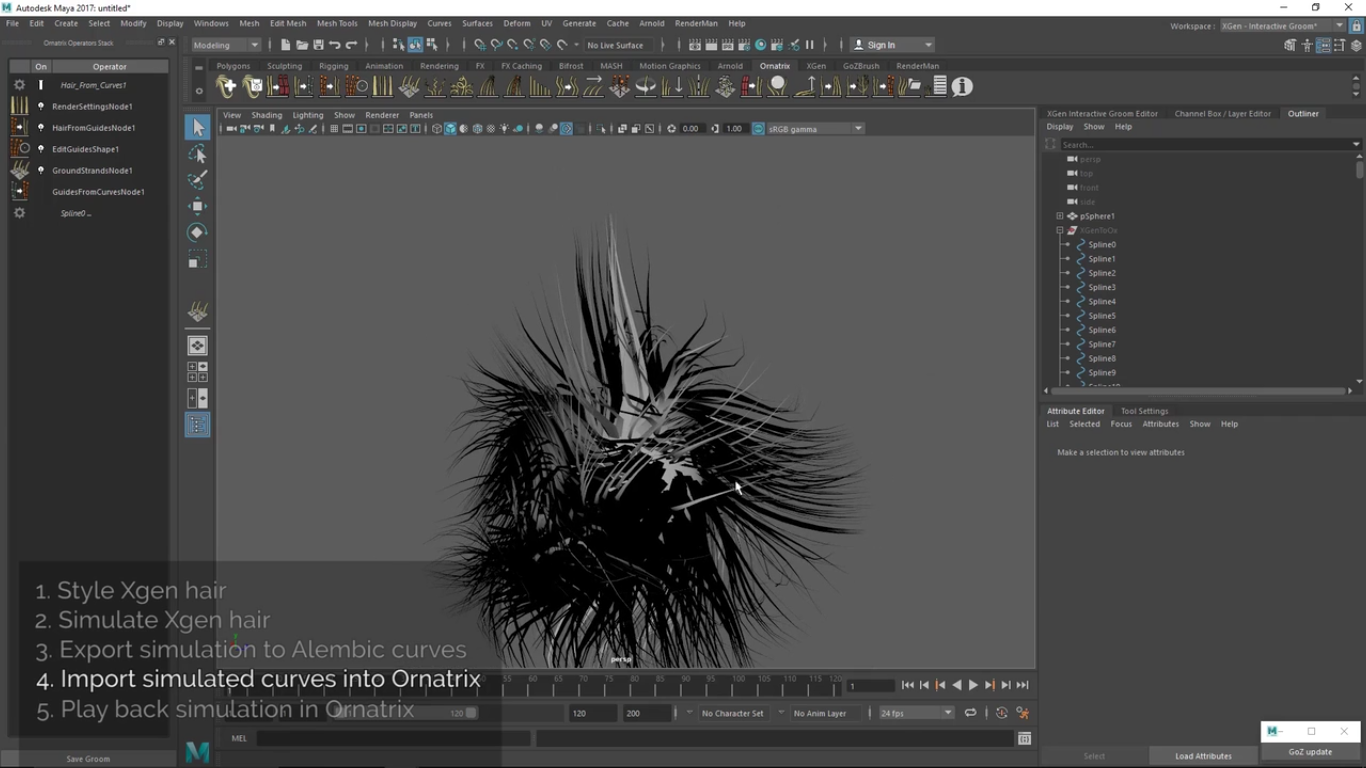1366x768 pixels.
Task: Step back one frame
Action: 924,685
